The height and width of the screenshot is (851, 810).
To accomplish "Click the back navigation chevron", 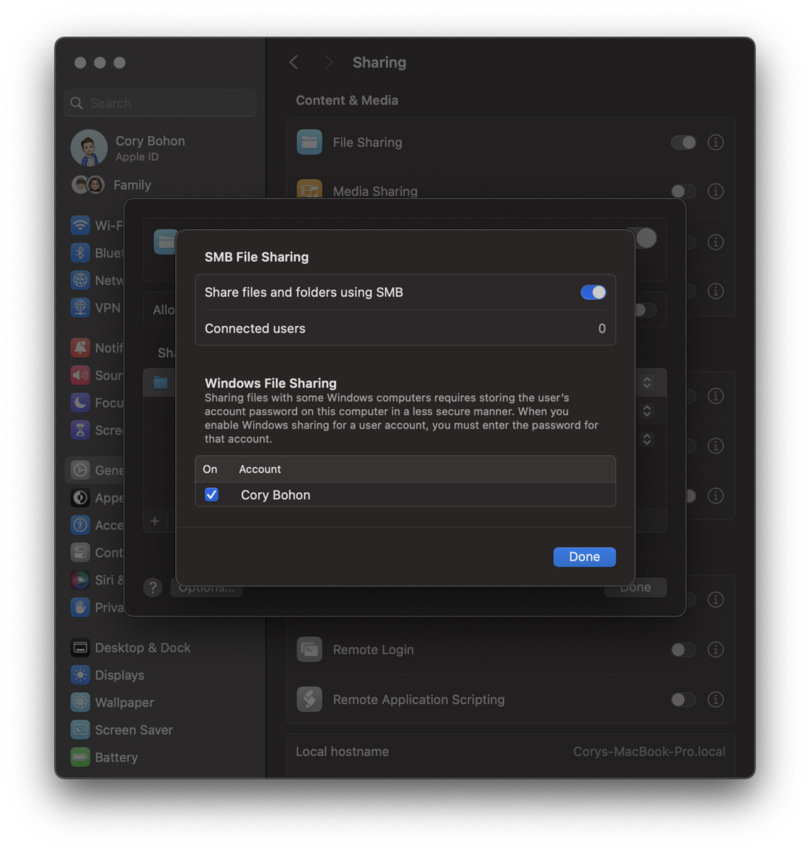I will coord(293,62).
